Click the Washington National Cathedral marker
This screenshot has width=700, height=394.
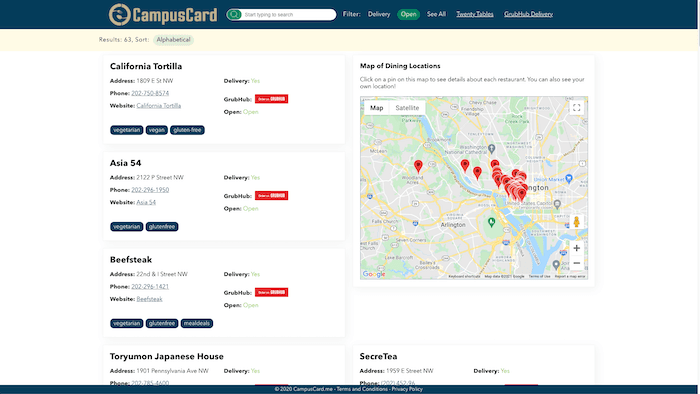[x=492, y=148]
